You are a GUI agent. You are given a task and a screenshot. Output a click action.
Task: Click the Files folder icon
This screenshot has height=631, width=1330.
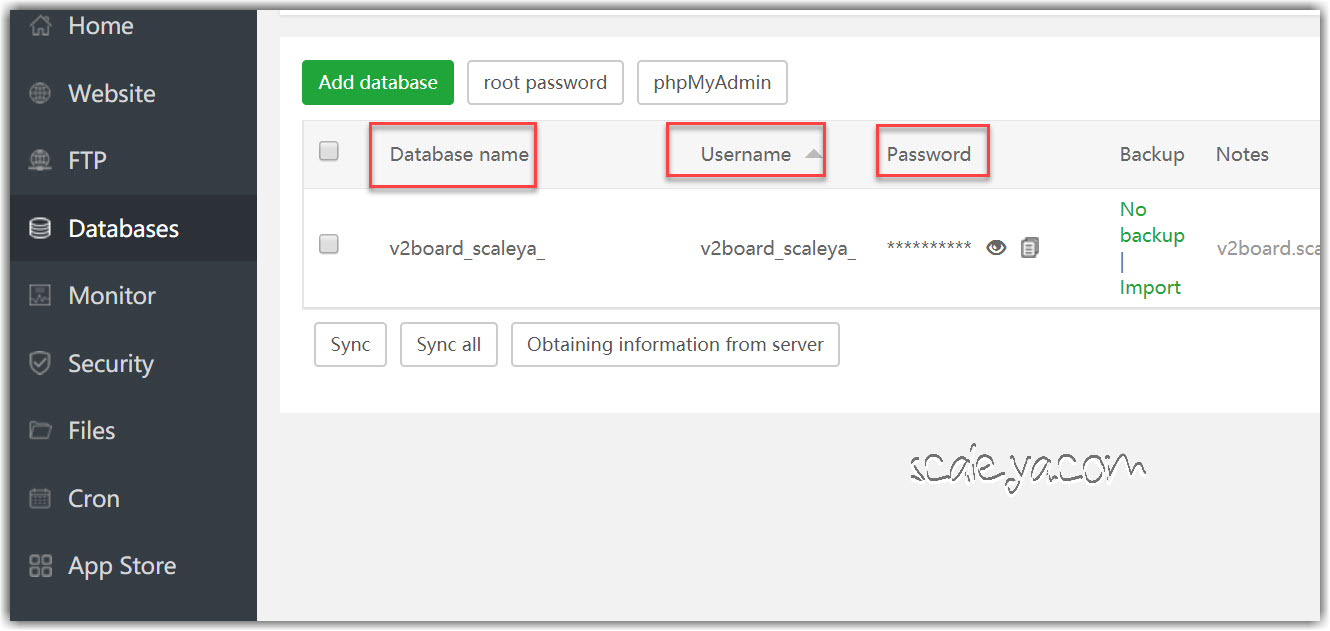pyautogui.click(x=40, y=431)
